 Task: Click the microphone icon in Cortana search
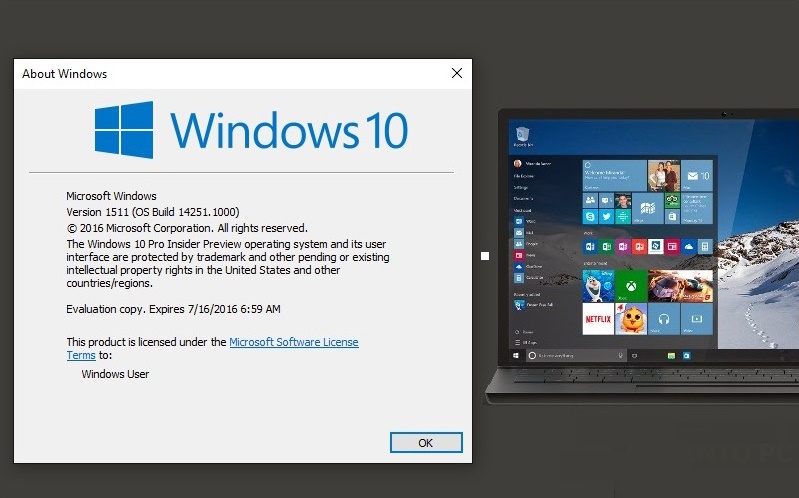pyautogui.click(x=620, y=355)
